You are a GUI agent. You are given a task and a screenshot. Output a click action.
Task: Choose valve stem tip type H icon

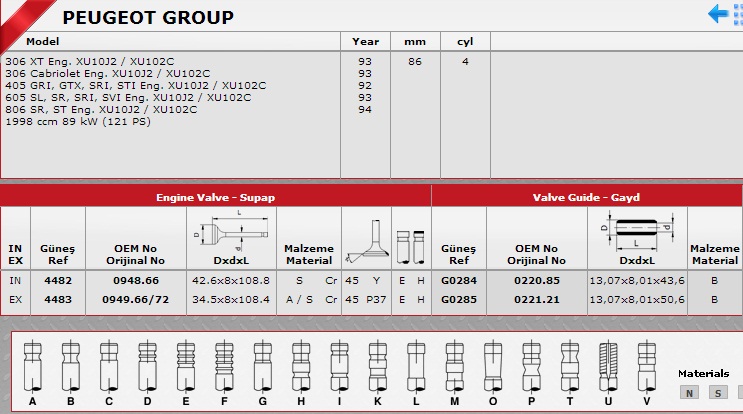point(299,366)
